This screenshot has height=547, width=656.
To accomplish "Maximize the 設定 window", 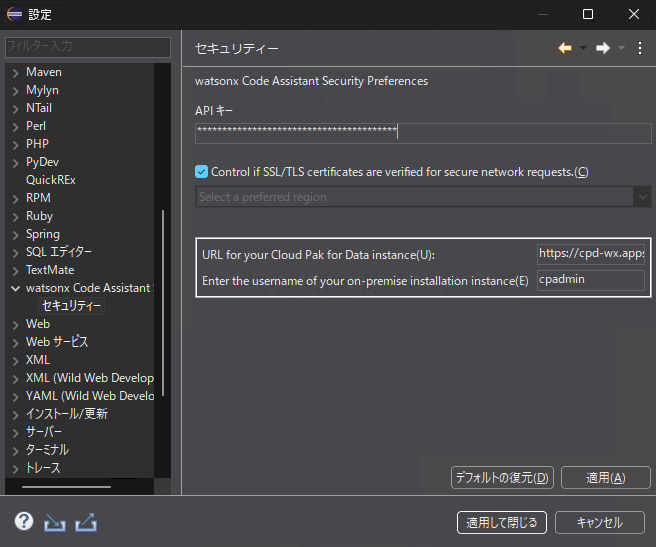I will pos(588,14).
